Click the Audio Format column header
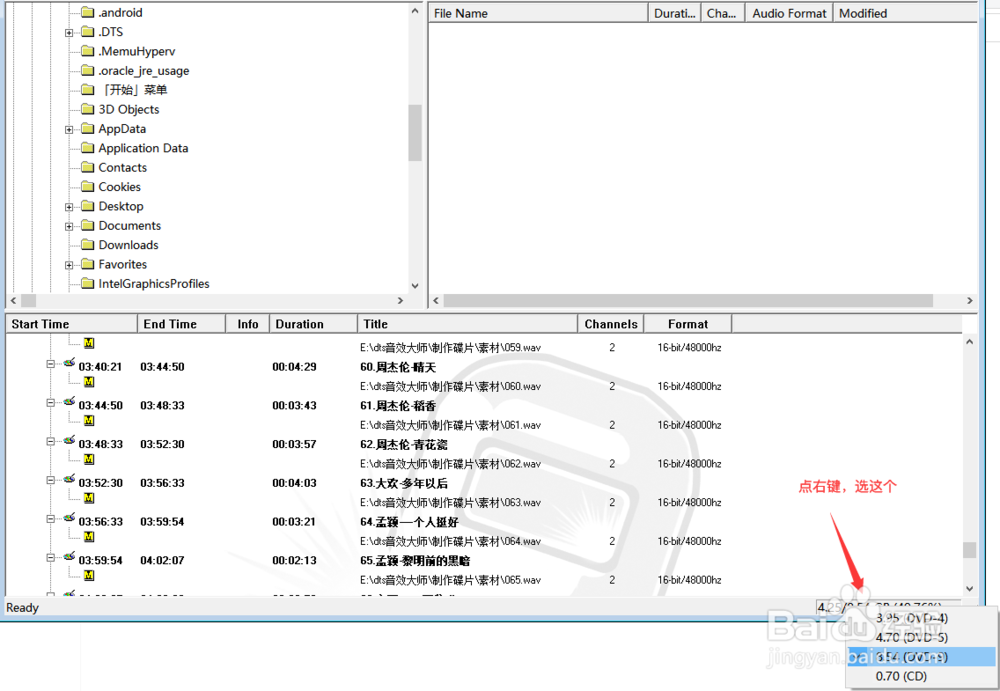Viewport: 1000px width, 691px height. (x=789, y=13)
